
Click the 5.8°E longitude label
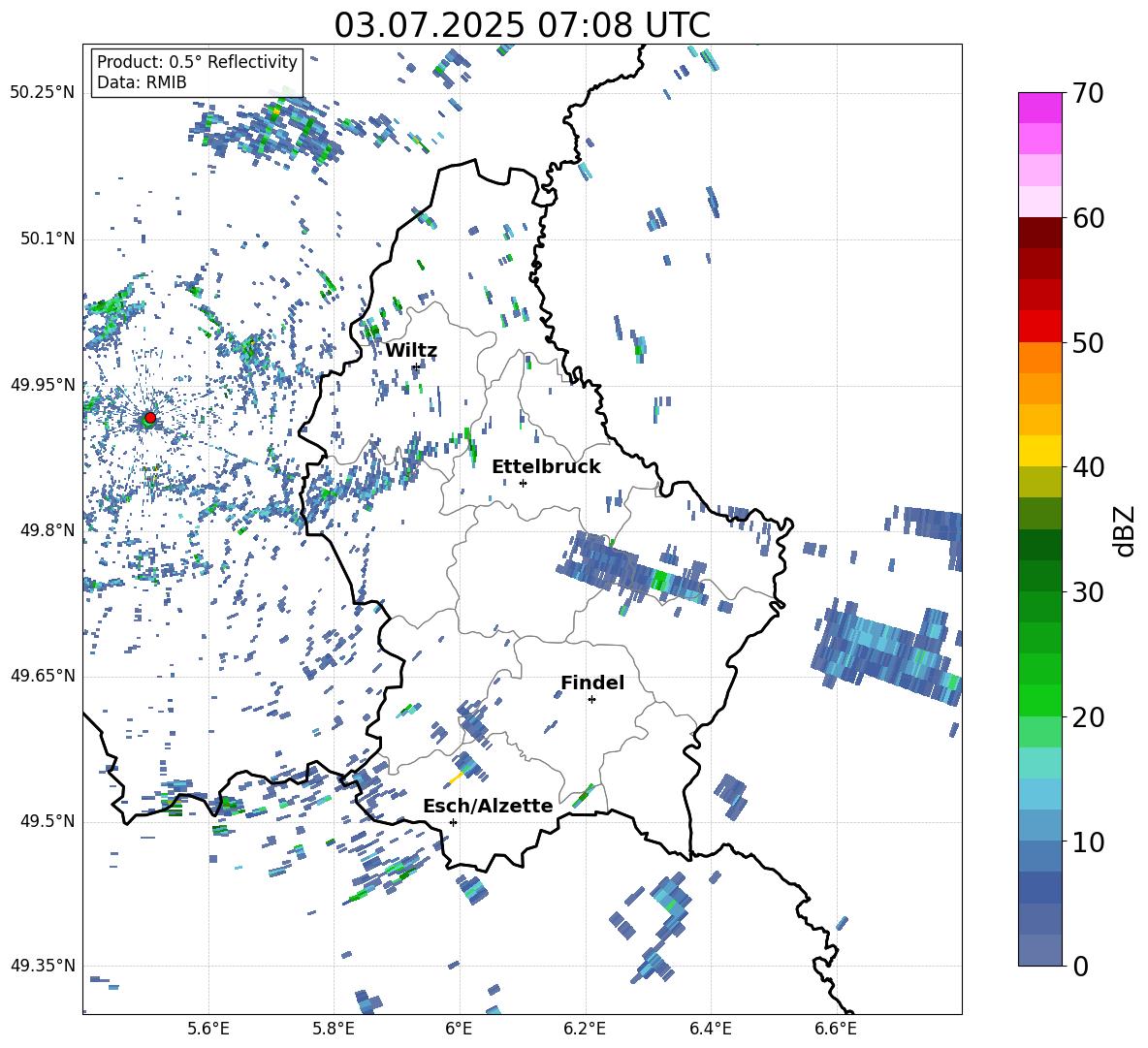pyautogui.click(x=334, y=1029)
